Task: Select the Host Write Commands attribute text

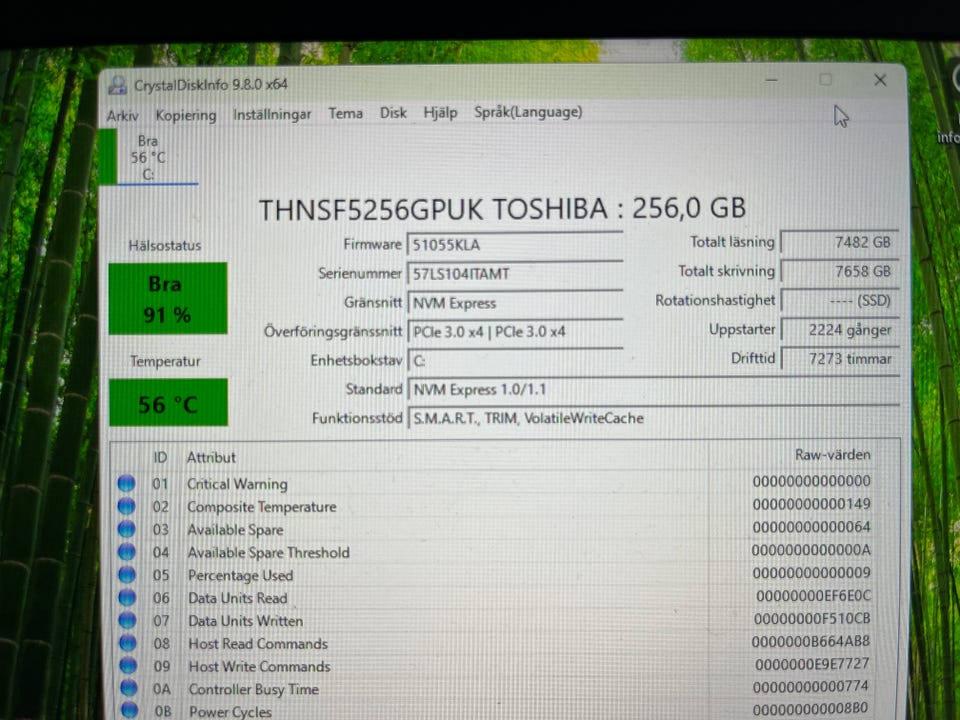Action: [x=259, y=666]
